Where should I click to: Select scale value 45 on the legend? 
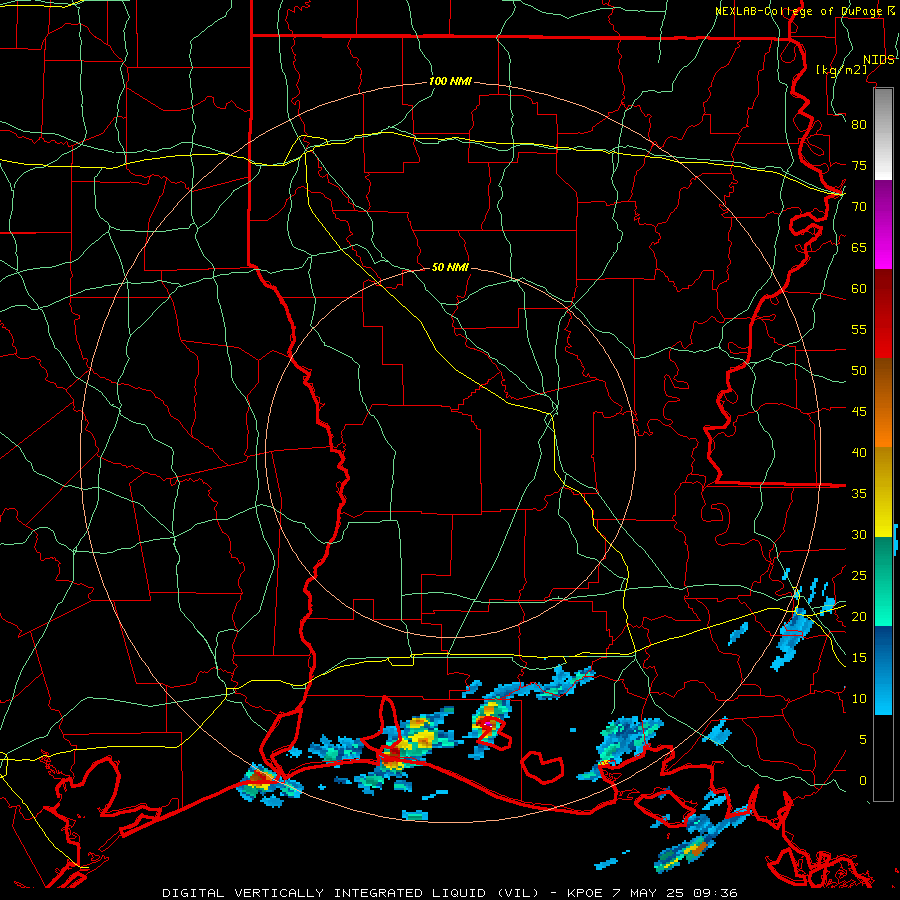click(859, 412)
